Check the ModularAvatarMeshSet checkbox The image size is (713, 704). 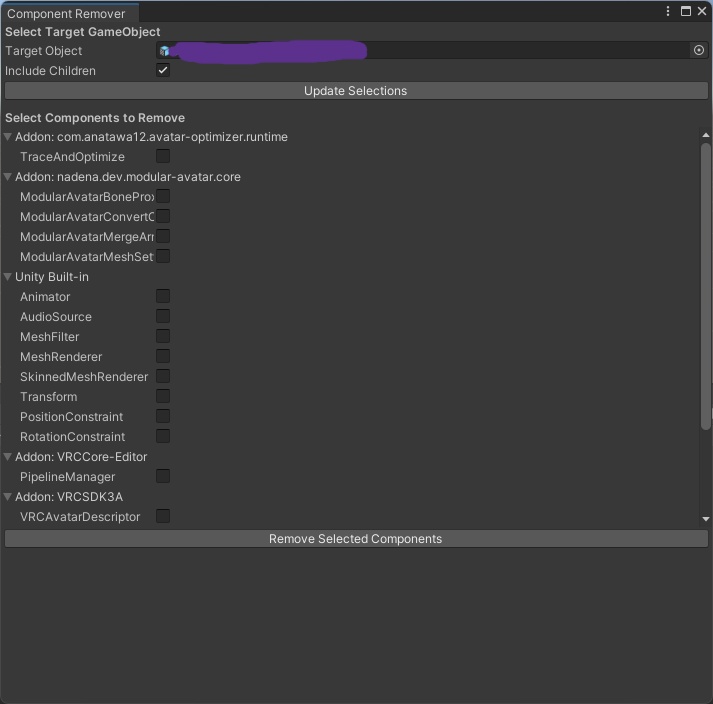163,256
